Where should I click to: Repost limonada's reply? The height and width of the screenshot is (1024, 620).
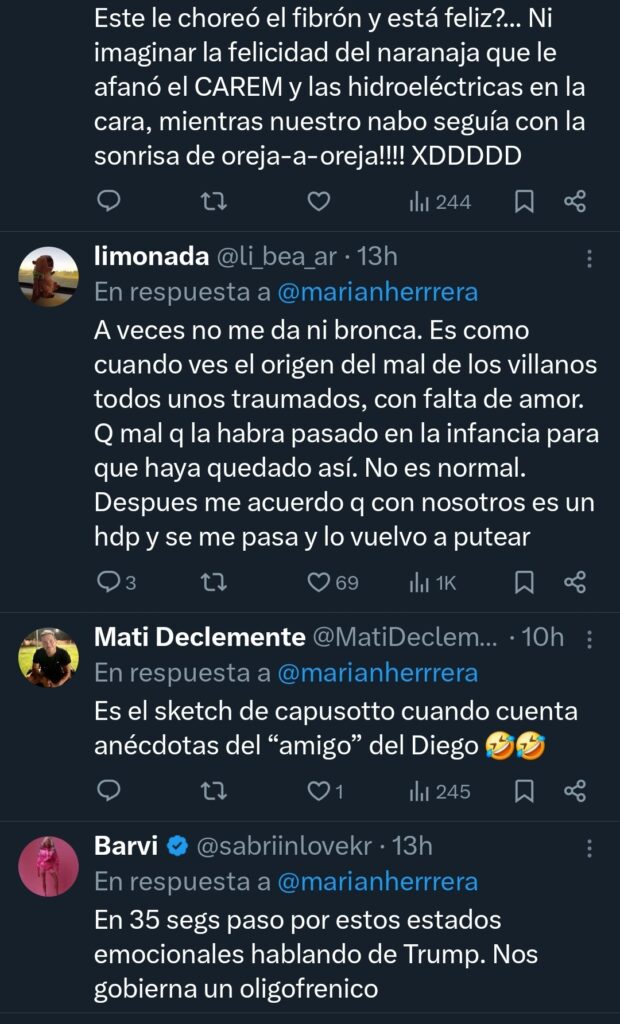click(213, 581)
